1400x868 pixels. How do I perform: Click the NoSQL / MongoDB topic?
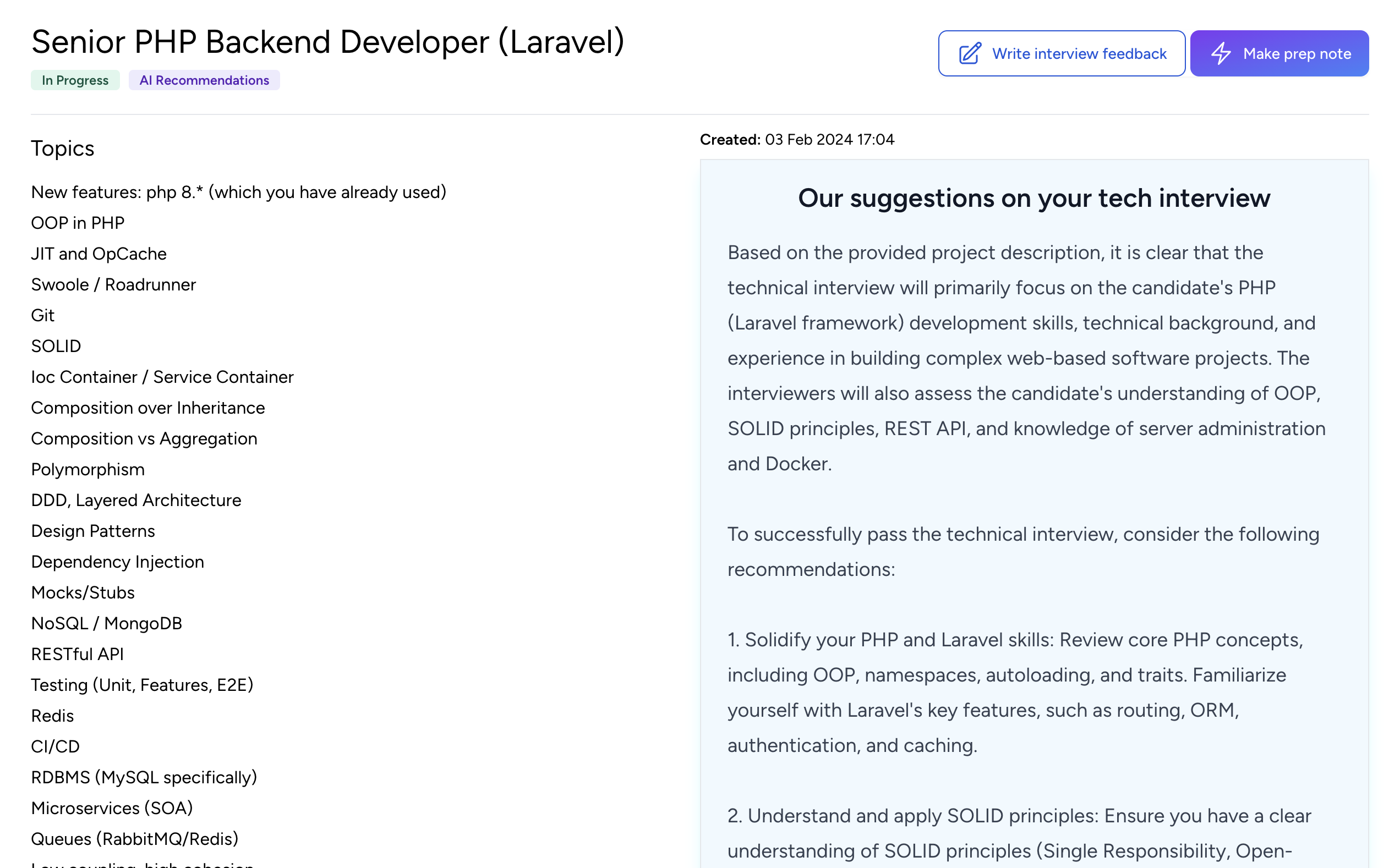pyautogui.click(x=106, y=623)
